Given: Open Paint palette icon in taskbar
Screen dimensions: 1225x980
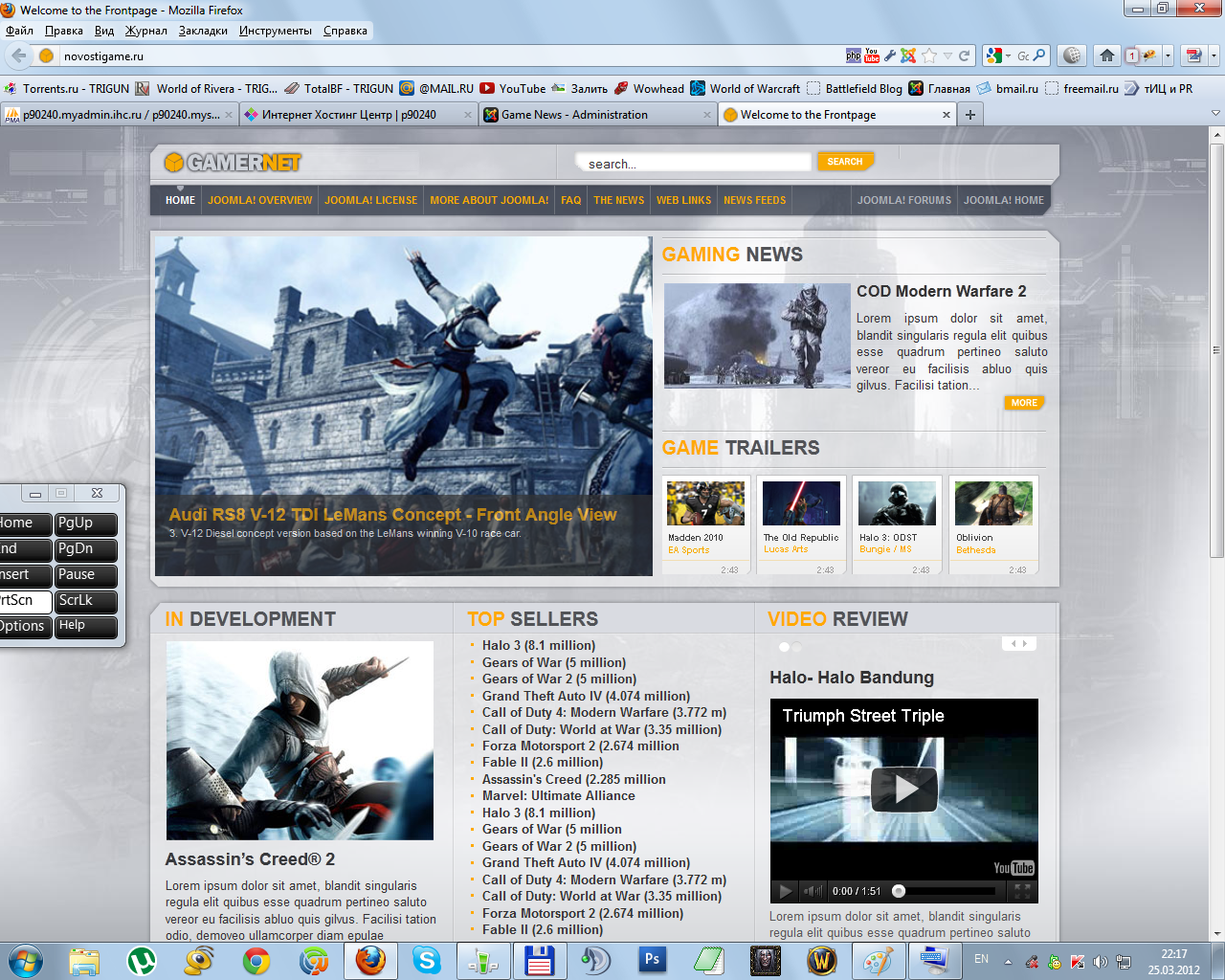Looking at the screenshot, I should (878, 960).
